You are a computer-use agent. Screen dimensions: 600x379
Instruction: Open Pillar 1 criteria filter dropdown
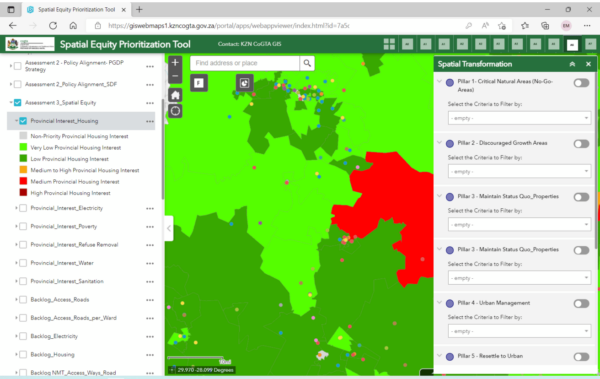pyautogui.click(x=519, y=118)
